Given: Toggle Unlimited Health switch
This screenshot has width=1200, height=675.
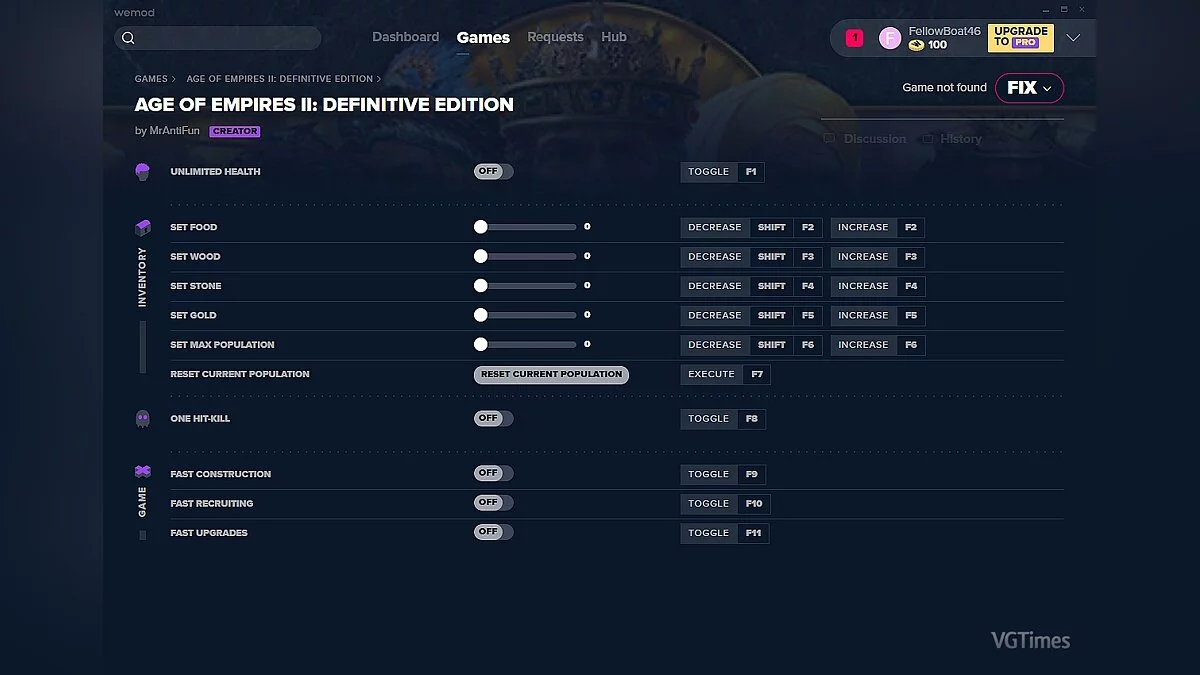Looking at the screenshot, I should [x=493, y=171].
